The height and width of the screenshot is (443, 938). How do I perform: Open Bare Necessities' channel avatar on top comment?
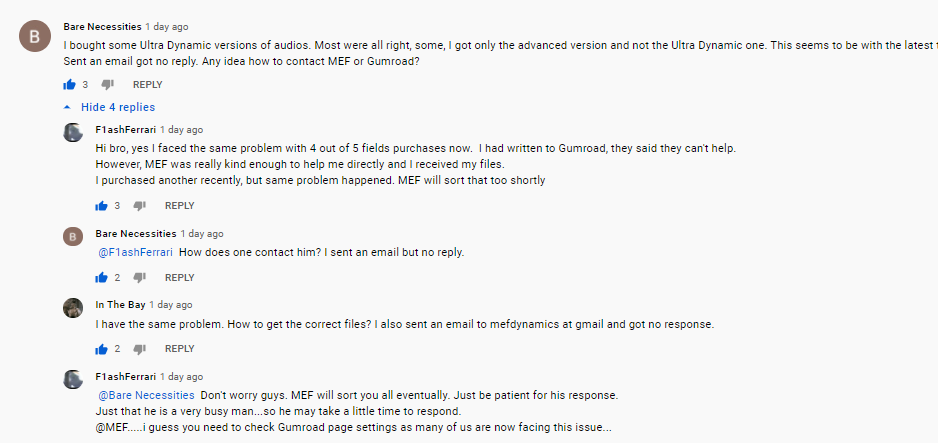click(35, 36)
